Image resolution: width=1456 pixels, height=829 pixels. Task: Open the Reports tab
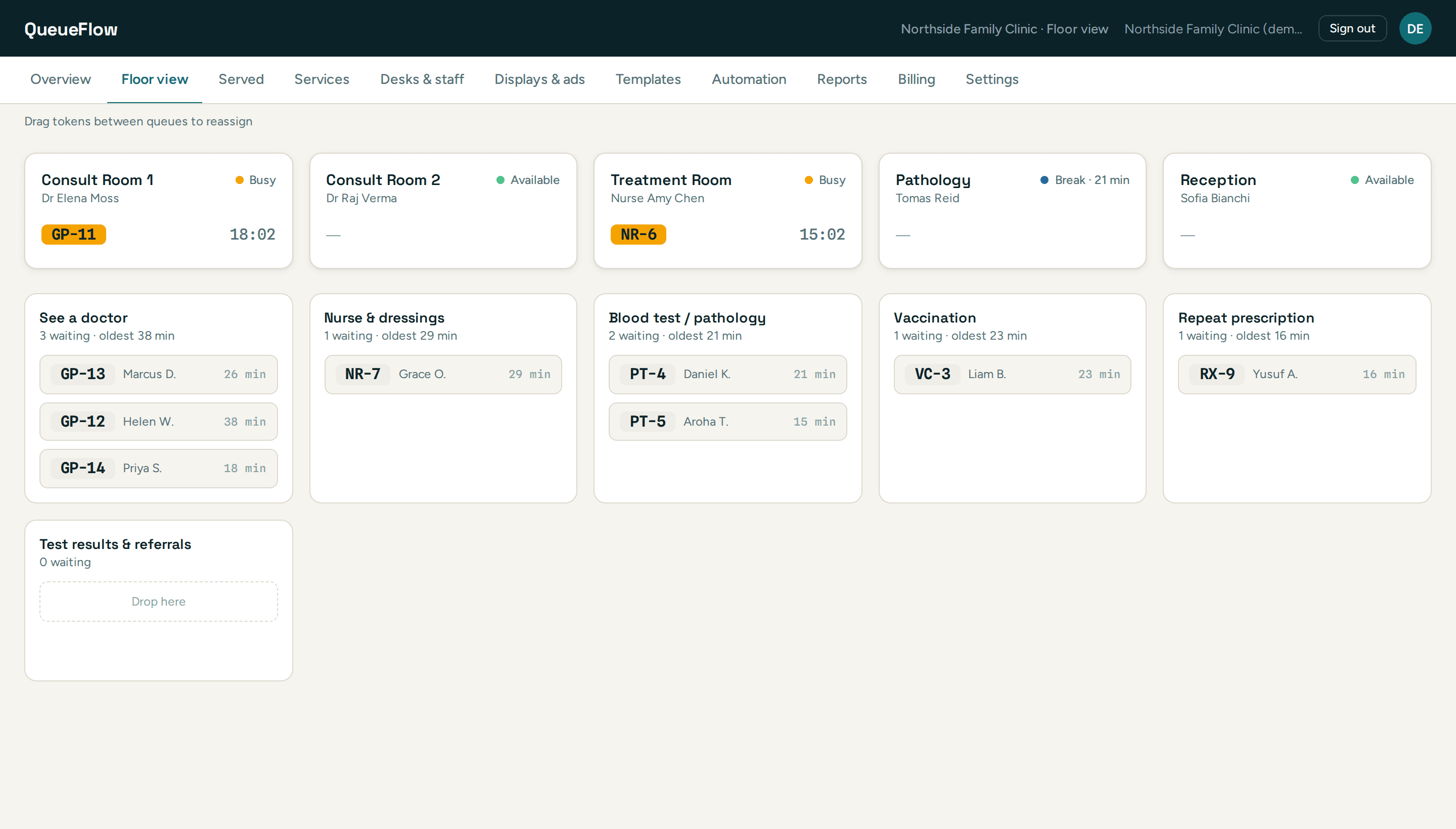coord(842,79)
